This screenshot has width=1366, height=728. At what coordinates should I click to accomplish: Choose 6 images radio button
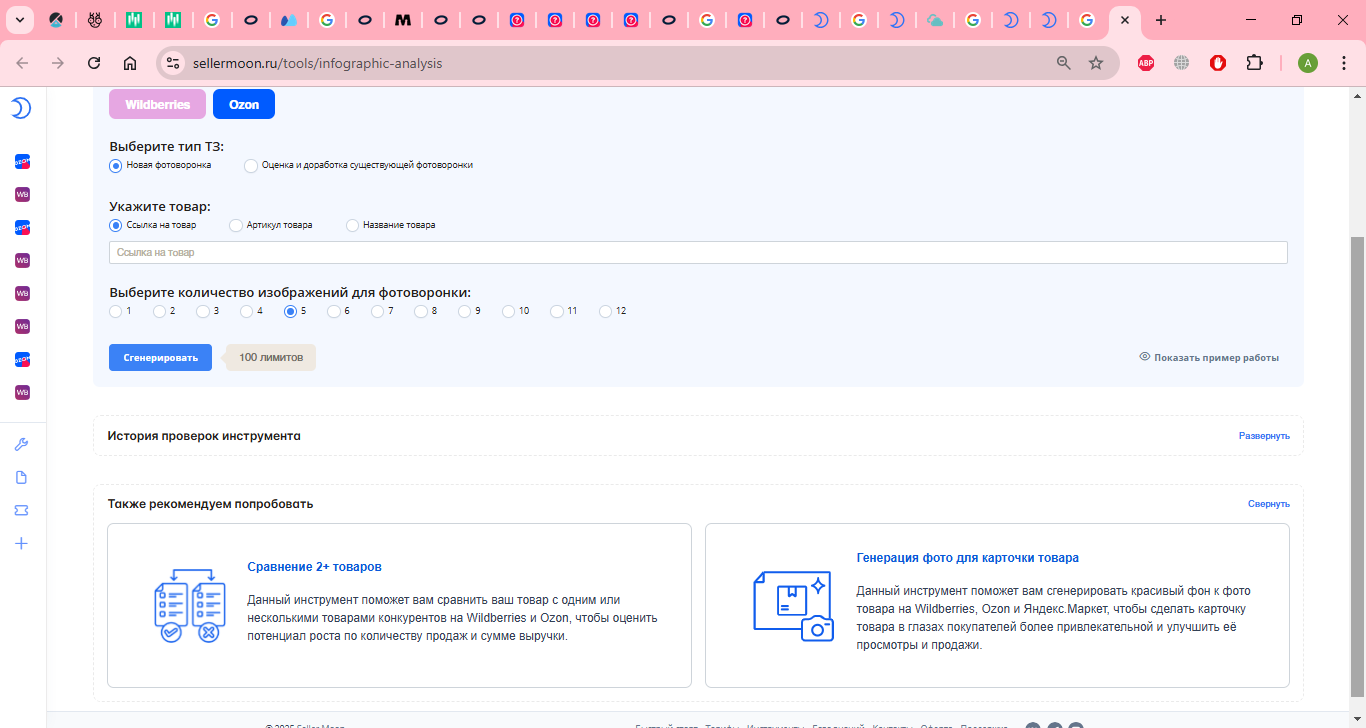click(334, 311)
